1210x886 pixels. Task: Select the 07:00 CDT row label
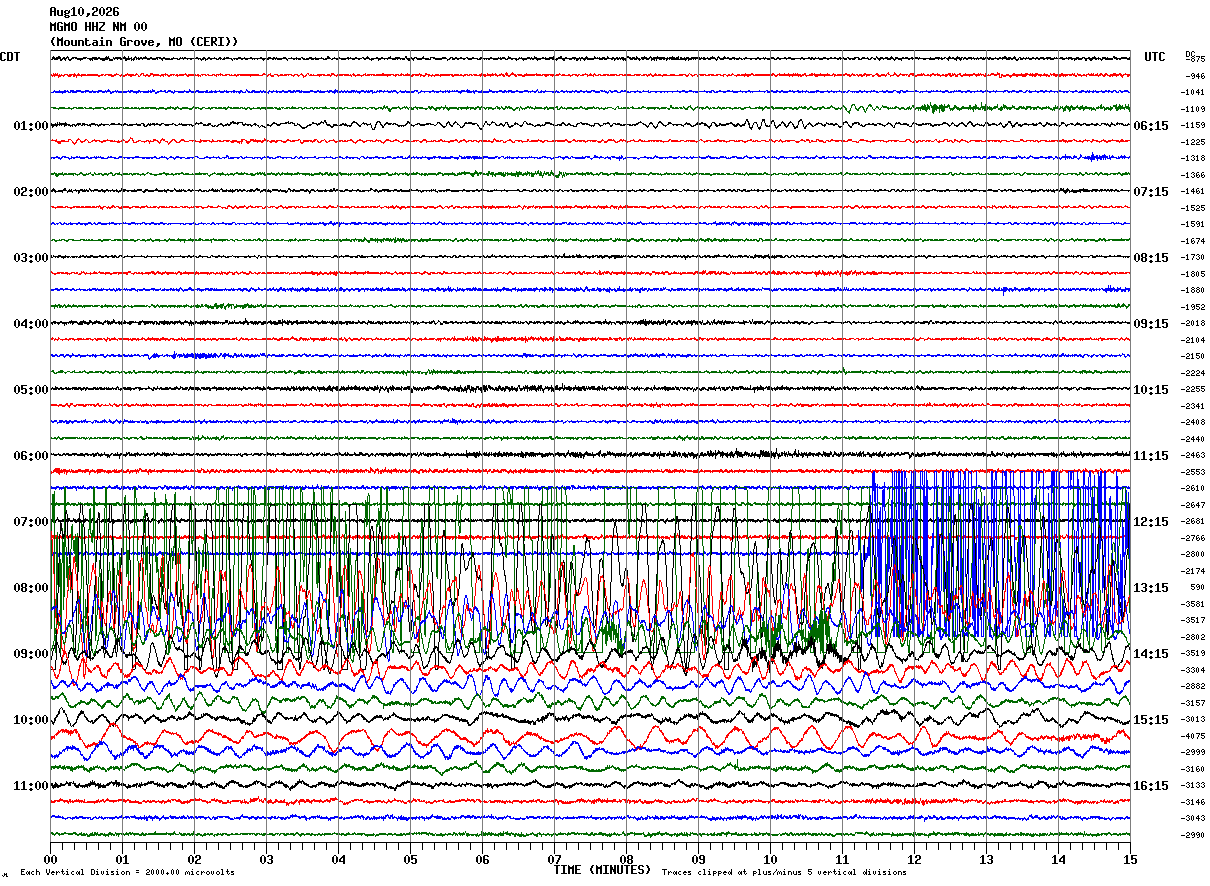coord(30,522)
